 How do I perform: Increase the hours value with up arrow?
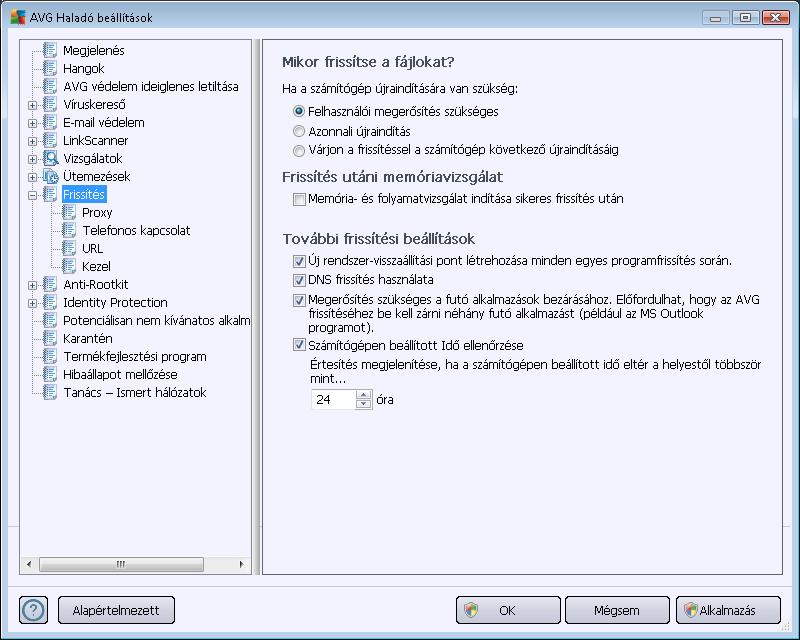point(363,395)
